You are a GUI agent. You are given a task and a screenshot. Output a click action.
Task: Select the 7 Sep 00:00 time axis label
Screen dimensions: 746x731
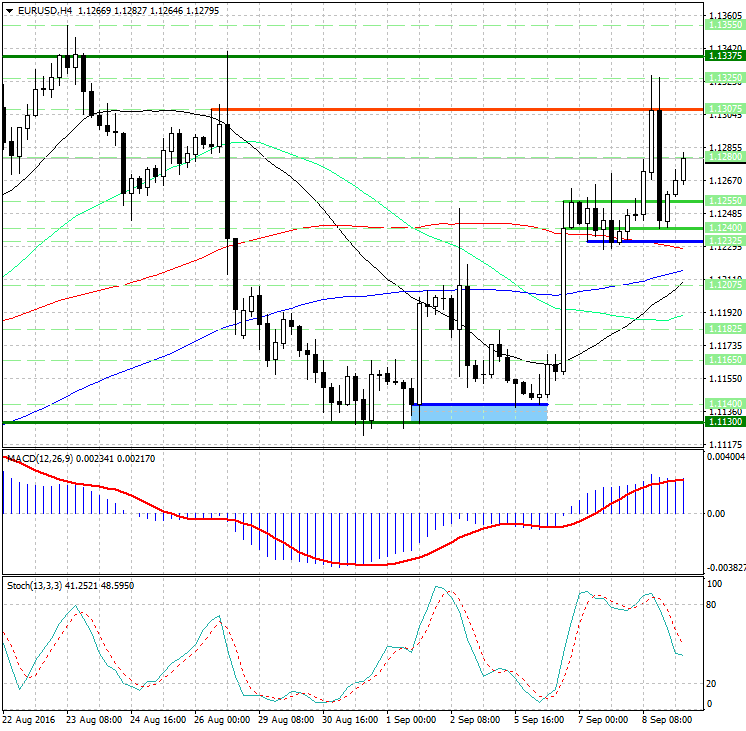pyautogui.click(x=603, y=720)
